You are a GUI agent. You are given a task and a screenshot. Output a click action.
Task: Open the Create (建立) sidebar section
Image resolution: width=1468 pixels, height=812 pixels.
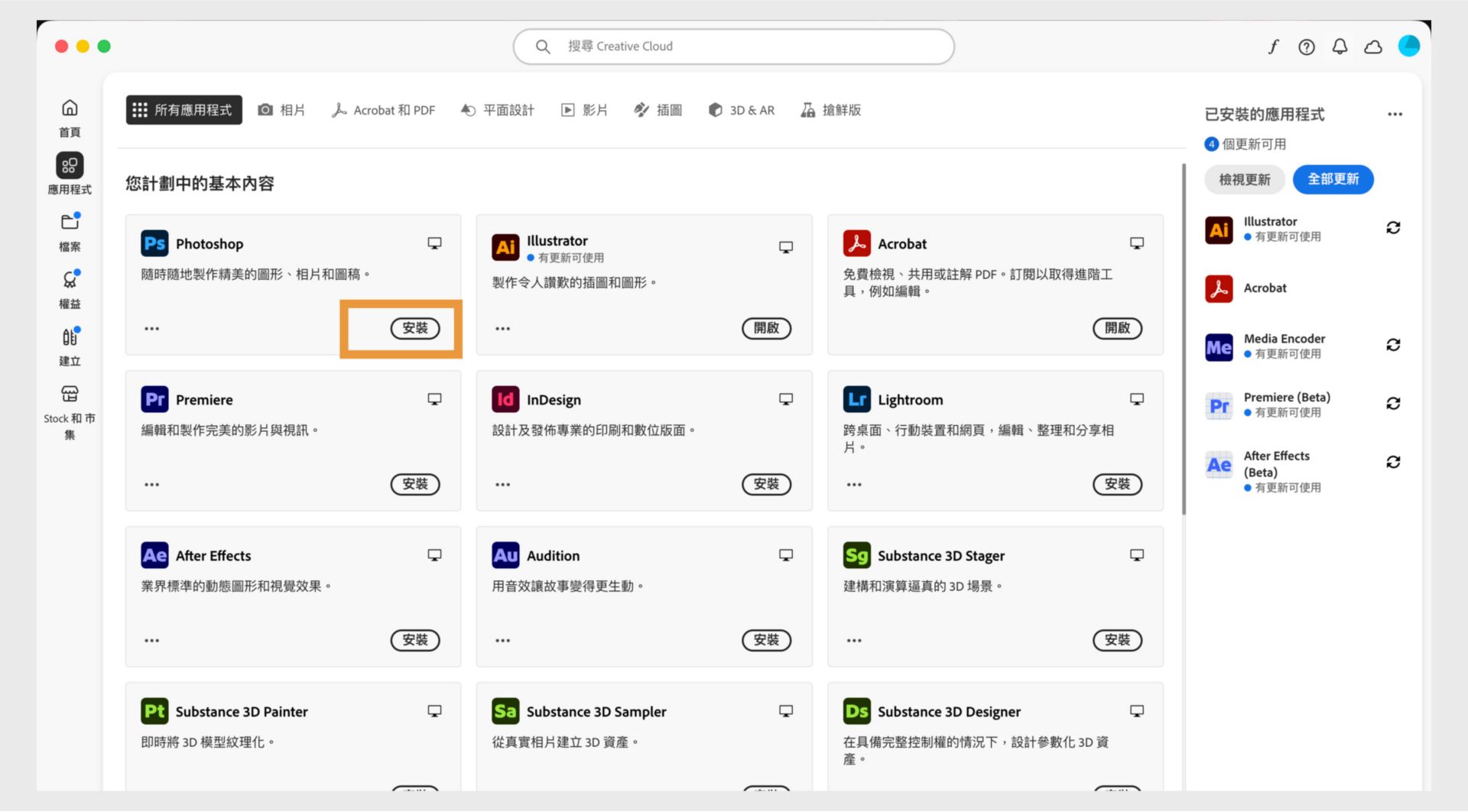click(x=70, y=347)
